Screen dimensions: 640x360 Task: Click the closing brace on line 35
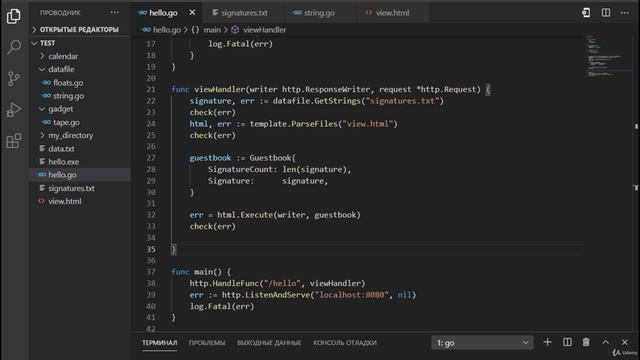(x=173, y=249)
